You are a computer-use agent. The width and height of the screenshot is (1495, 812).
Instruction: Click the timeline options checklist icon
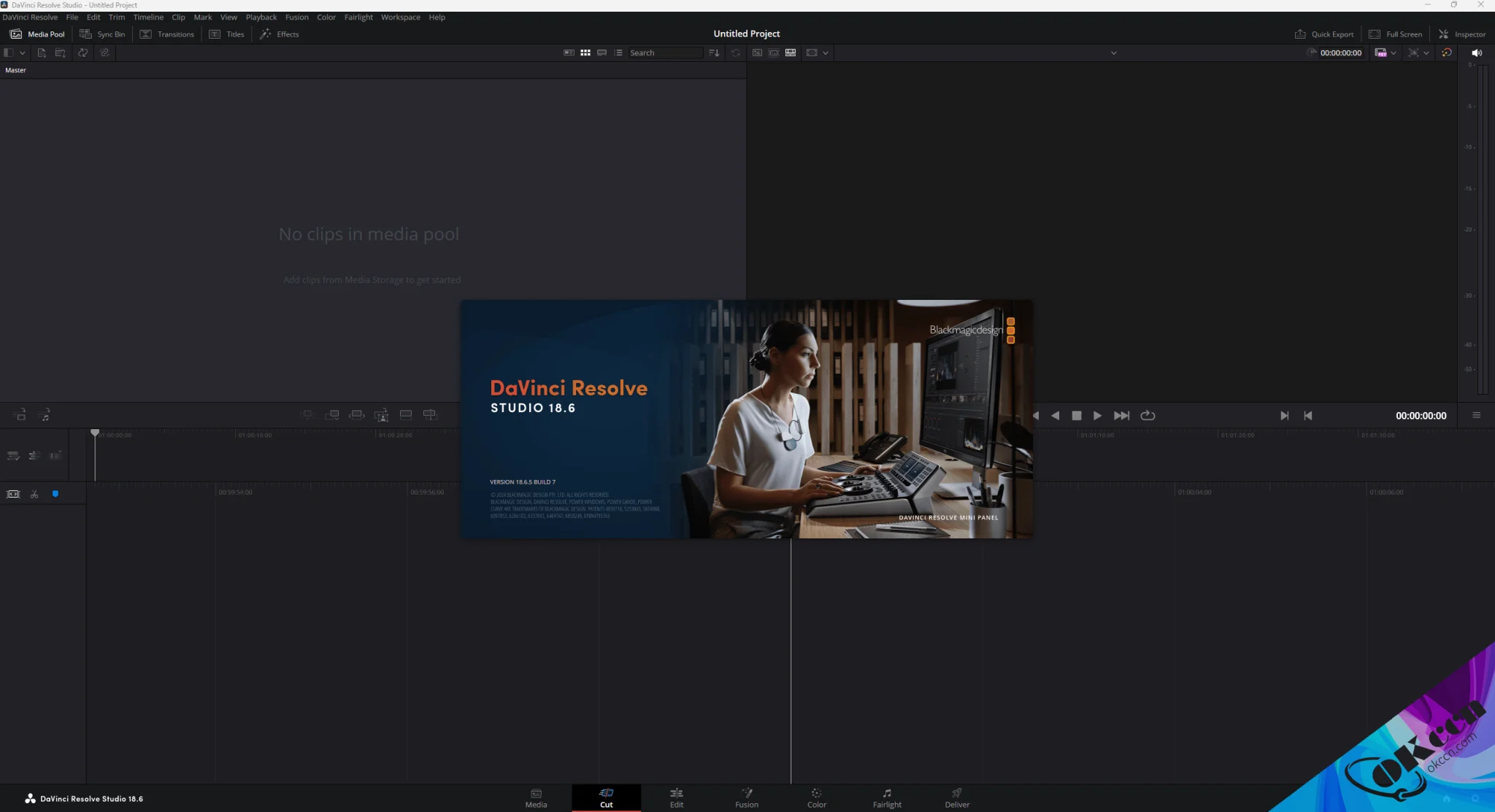pos(13,456)
